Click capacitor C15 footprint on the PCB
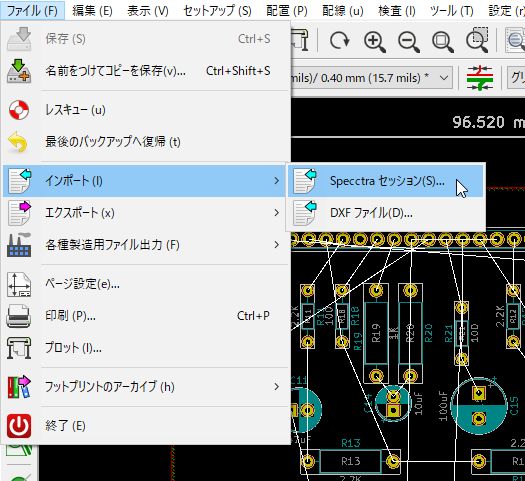525x481 pixels. click(x=479, y=406)
